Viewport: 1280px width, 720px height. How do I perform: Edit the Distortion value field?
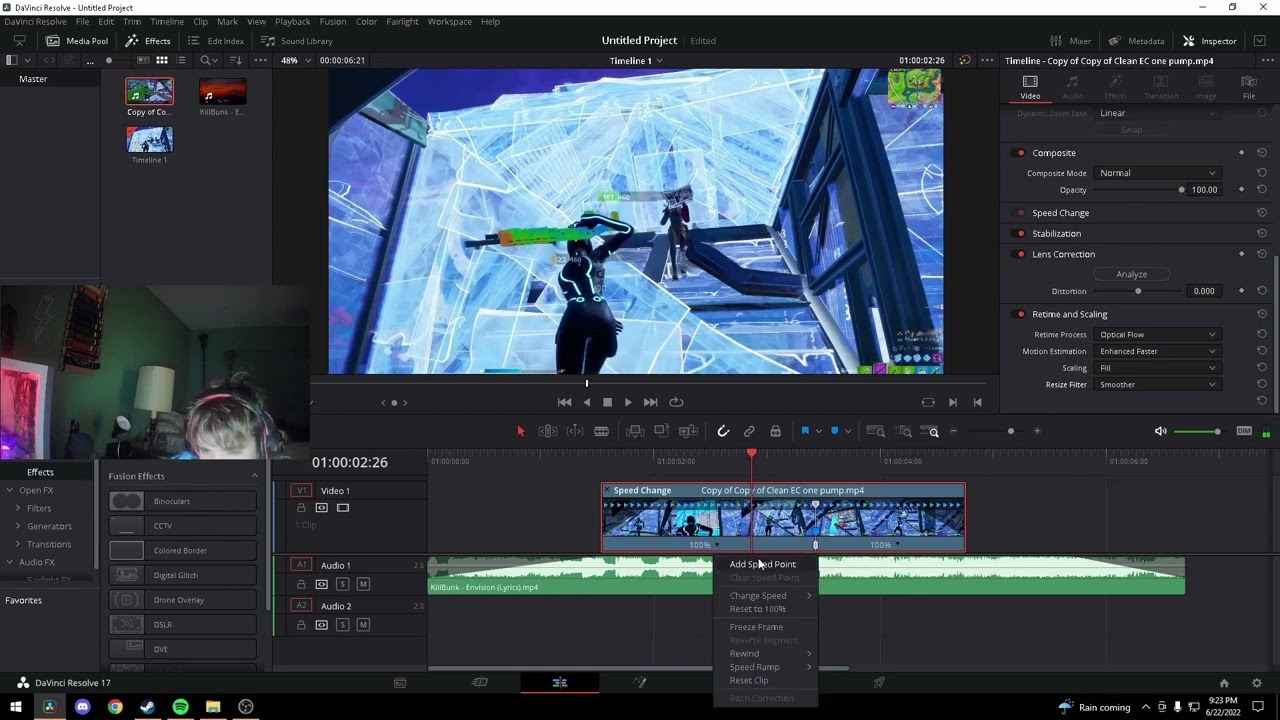(x=1203, y=291)
